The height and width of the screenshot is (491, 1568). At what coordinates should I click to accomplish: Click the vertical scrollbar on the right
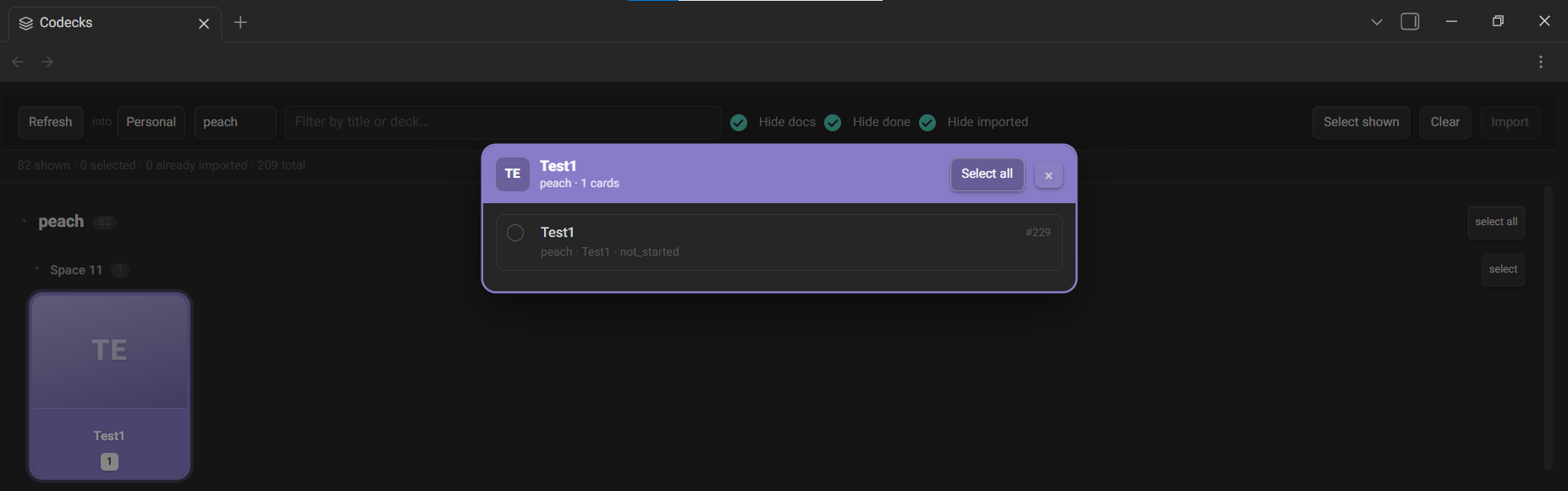coord(1549,326)
